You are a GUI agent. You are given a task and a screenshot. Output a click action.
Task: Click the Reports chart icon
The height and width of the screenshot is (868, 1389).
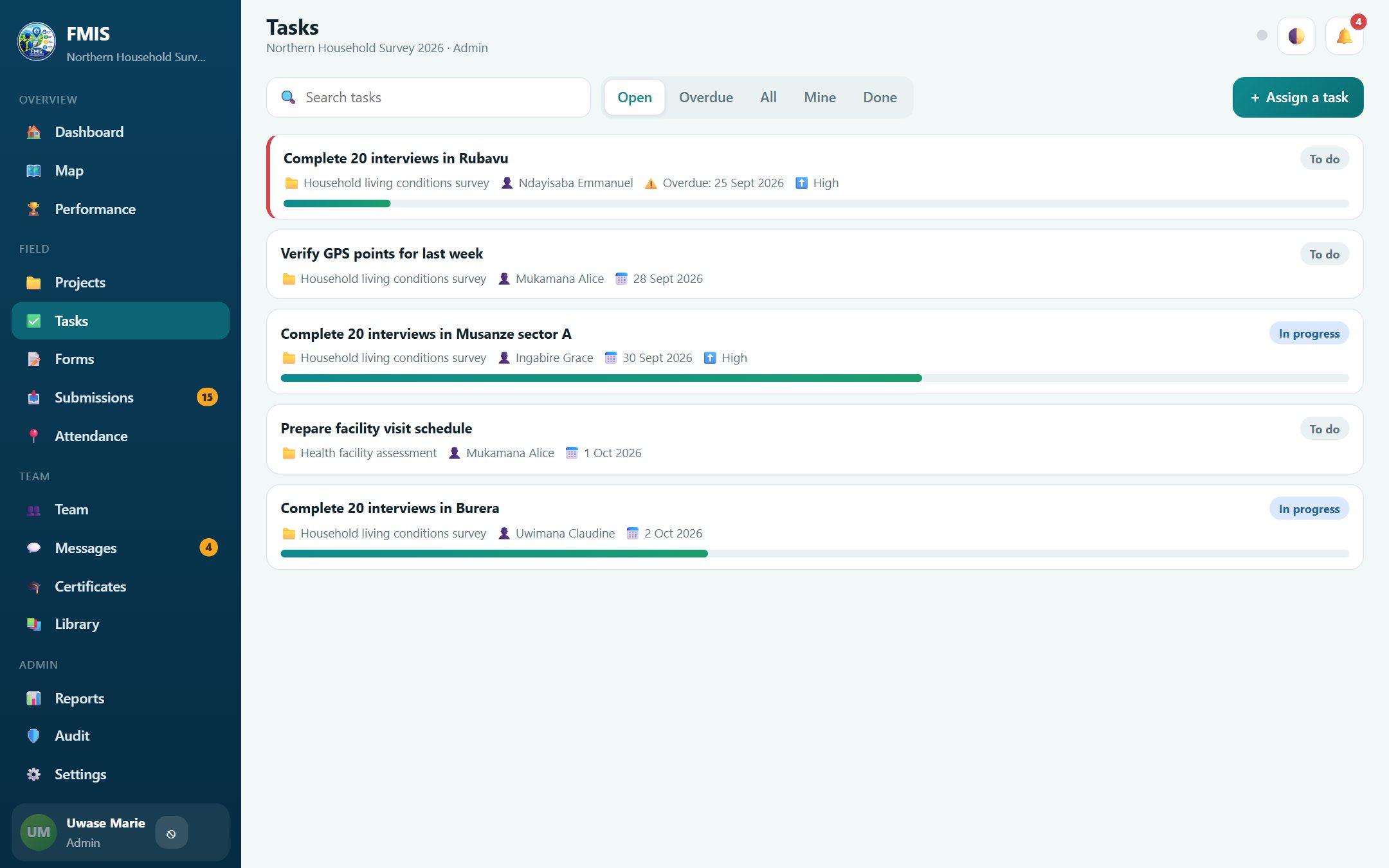(x=33, y=698)
